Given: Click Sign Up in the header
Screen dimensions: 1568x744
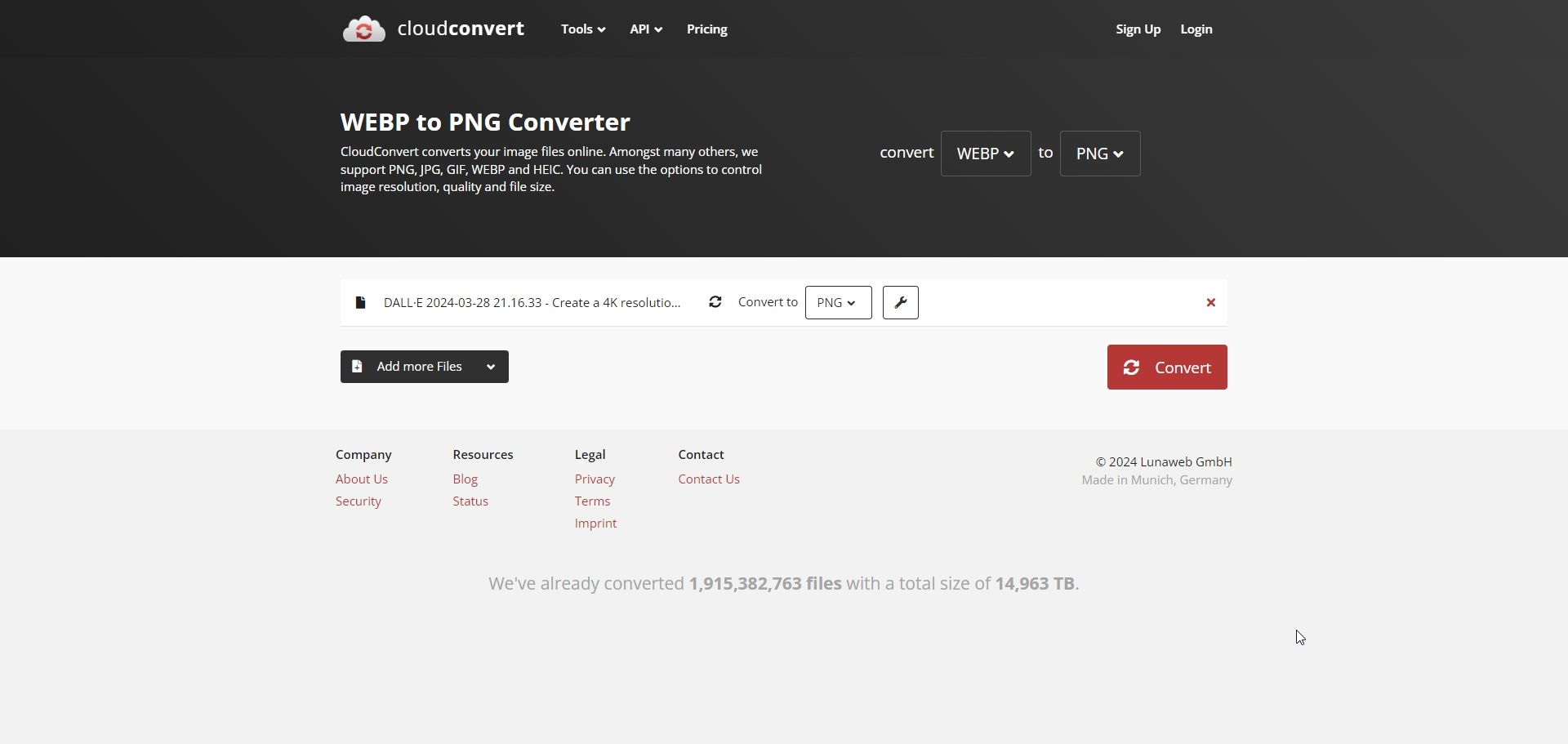Looking at the screenshot, I should 1138,29.
